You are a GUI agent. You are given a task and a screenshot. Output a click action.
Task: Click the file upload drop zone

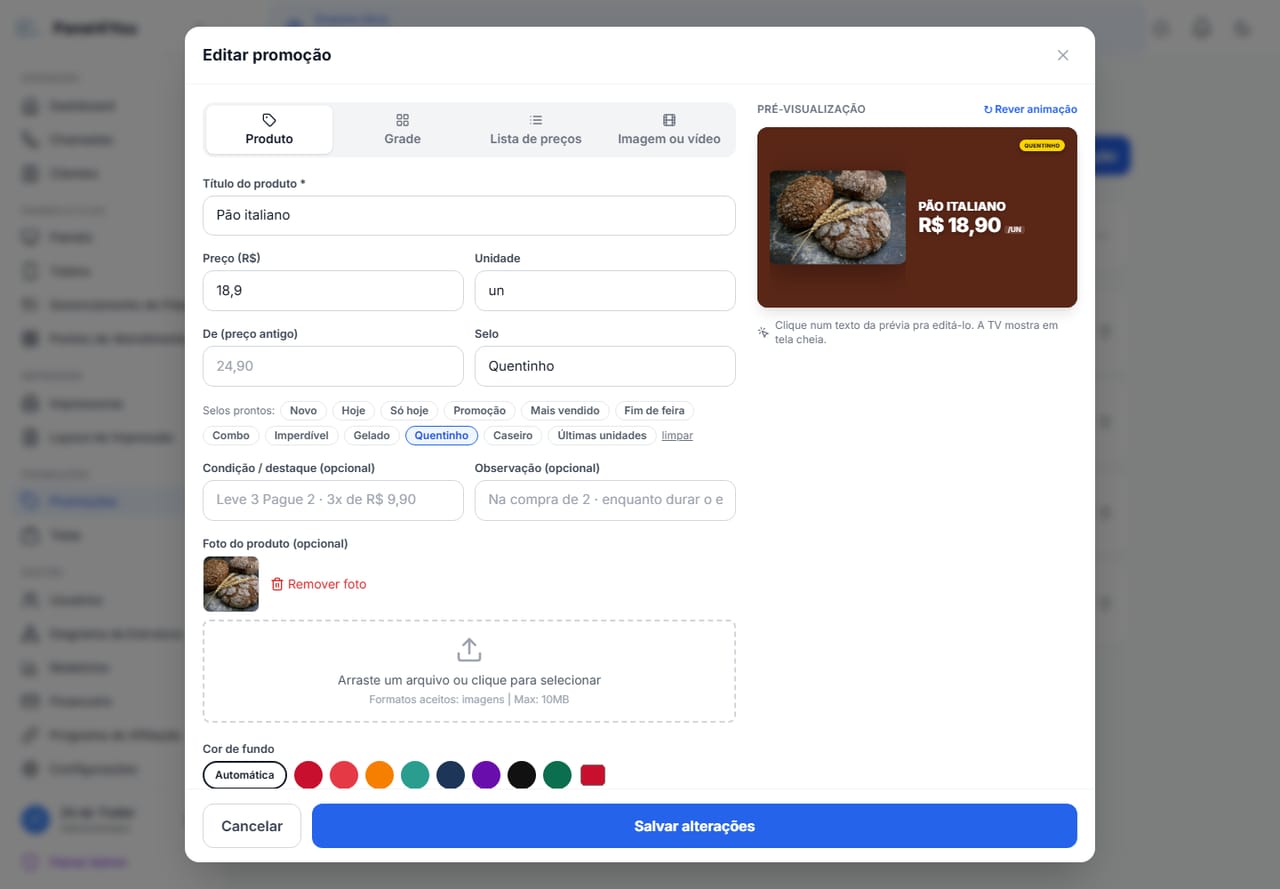click(x=469, y=671)
